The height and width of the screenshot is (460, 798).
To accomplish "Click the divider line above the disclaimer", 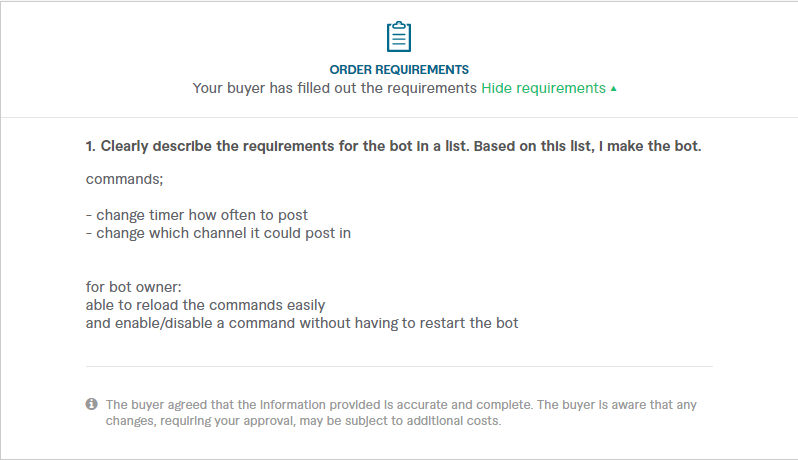I will (399, 366).
